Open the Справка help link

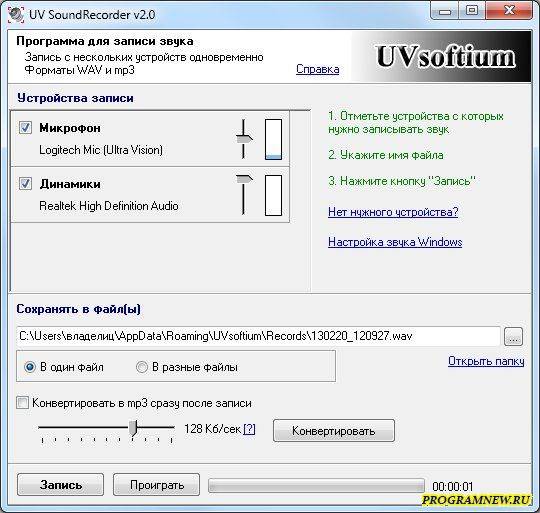[318, 69]
